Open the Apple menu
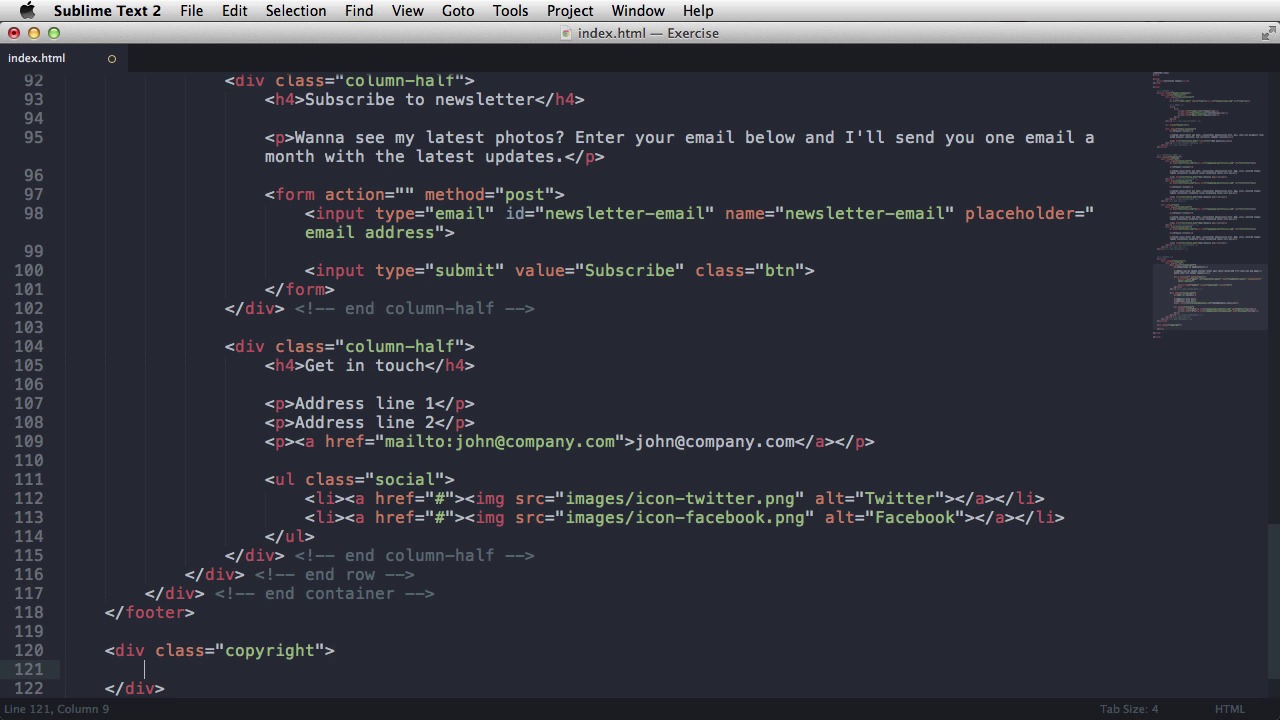The height and width of the screenshot is (720, 1280). click(27, 11)
